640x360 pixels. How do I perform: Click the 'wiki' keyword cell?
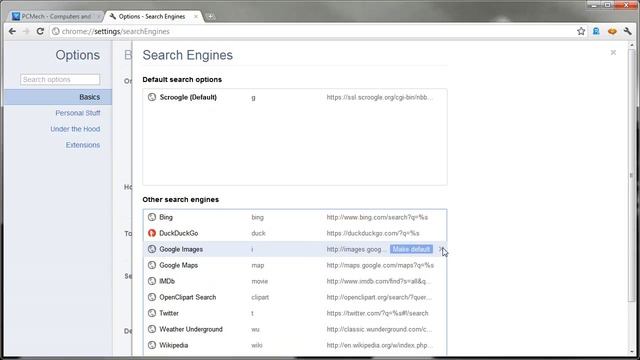pyautogui.click(x=257, y=345)
